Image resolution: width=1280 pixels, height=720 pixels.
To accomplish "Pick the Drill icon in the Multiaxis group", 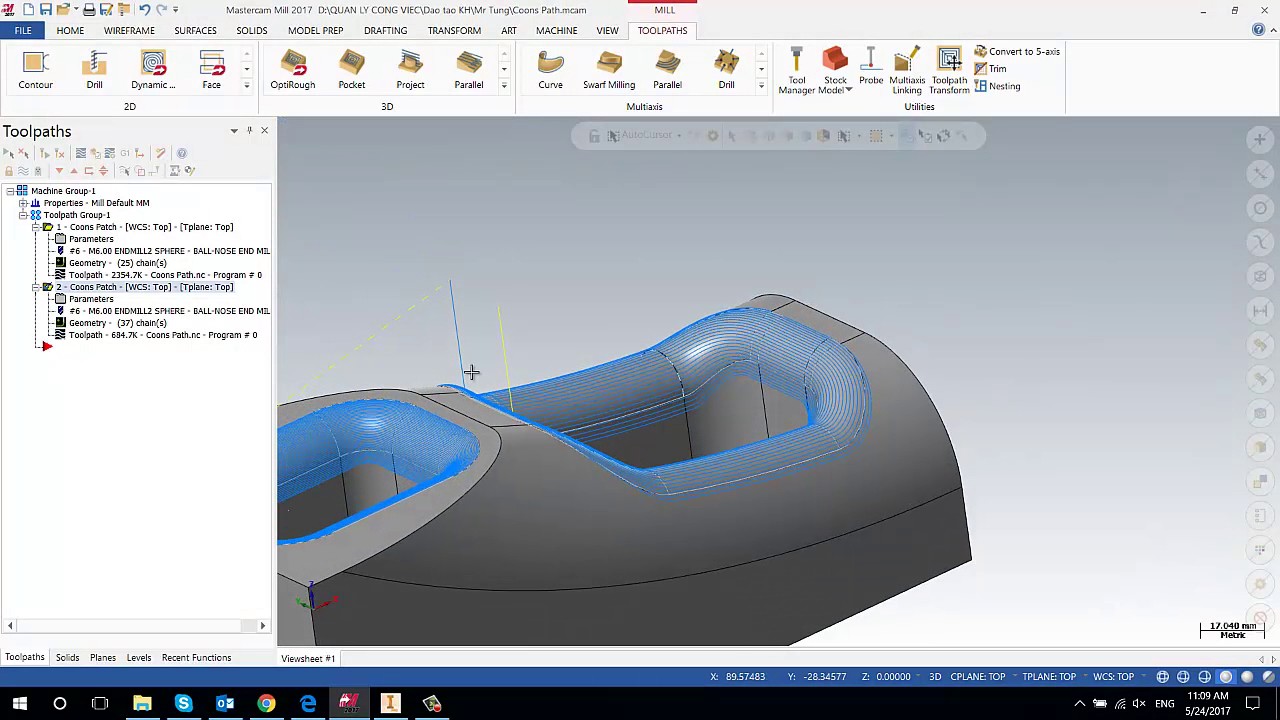I will click(726, 70).
